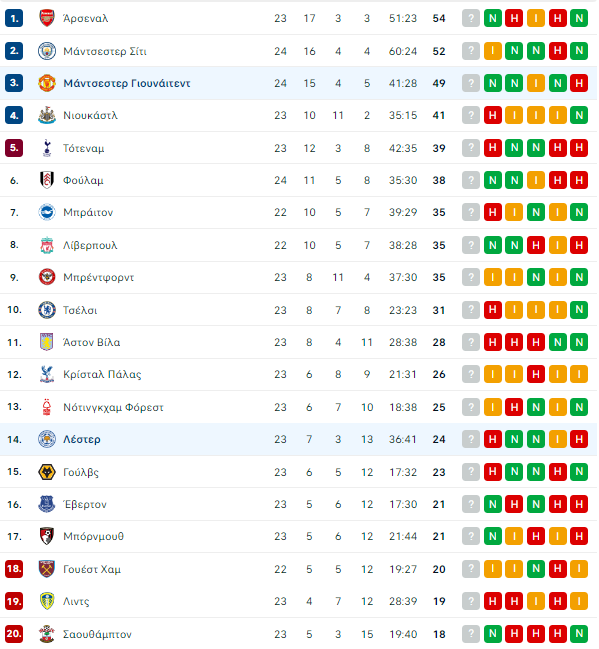Click Southampton's grey question mark box
The height and width of the screenshot is (649, 599).
coord(471,634)
